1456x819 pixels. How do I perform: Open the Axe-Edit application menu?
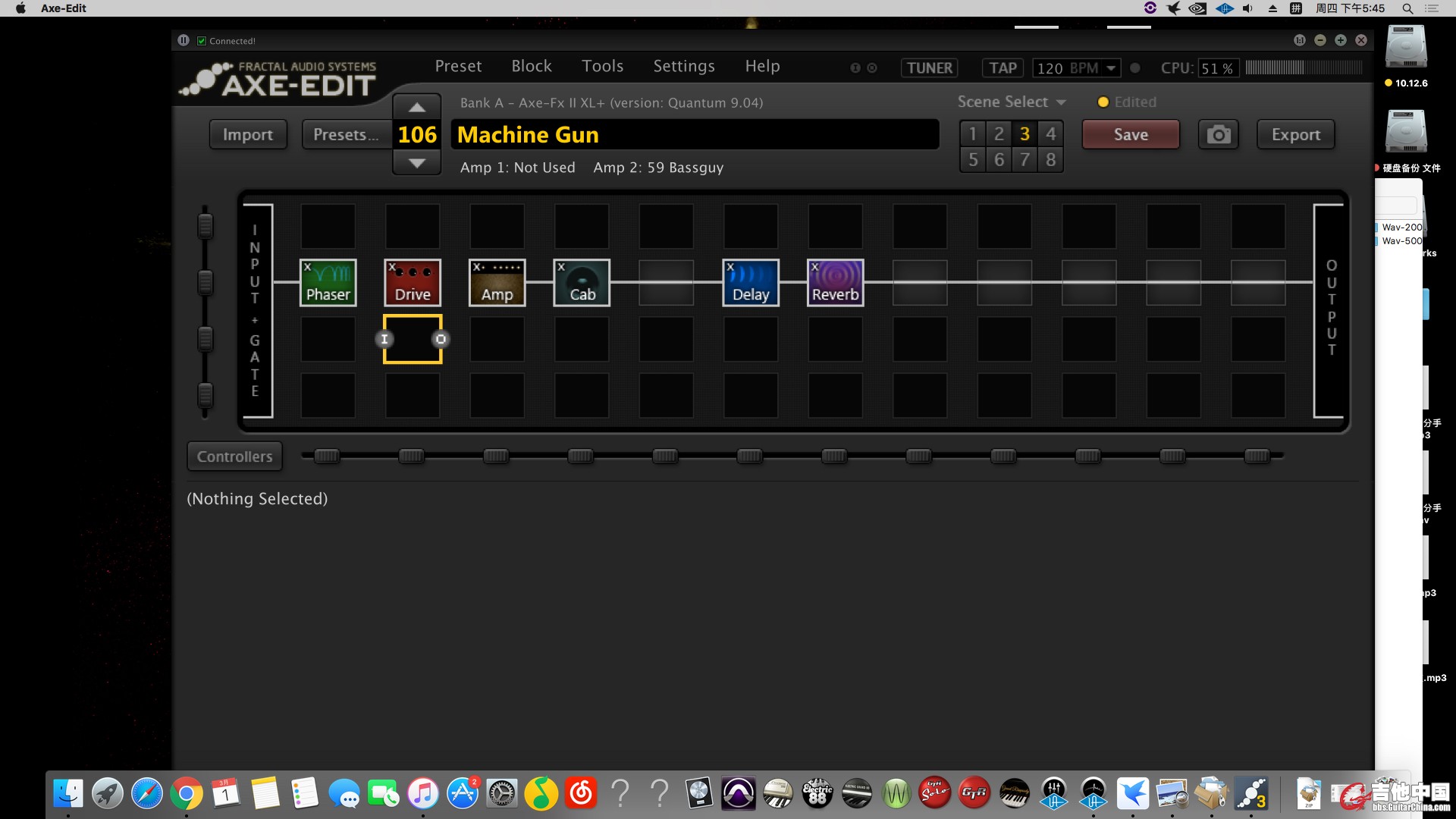click(x=64, y=8)
